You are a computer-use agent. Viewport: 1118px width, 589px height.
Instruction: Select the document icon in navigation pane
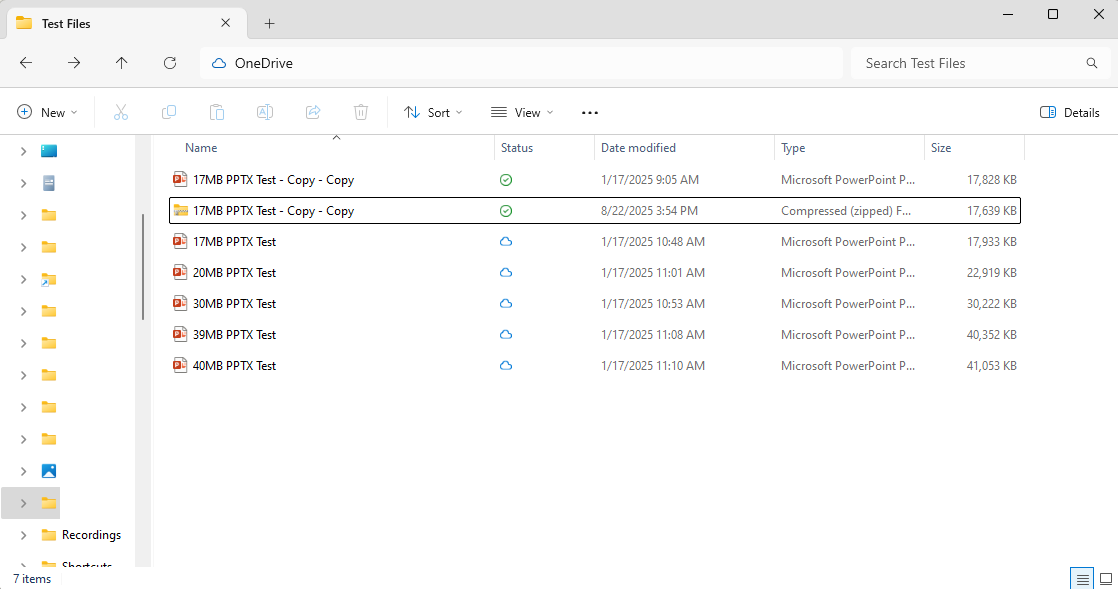(48, 183)
